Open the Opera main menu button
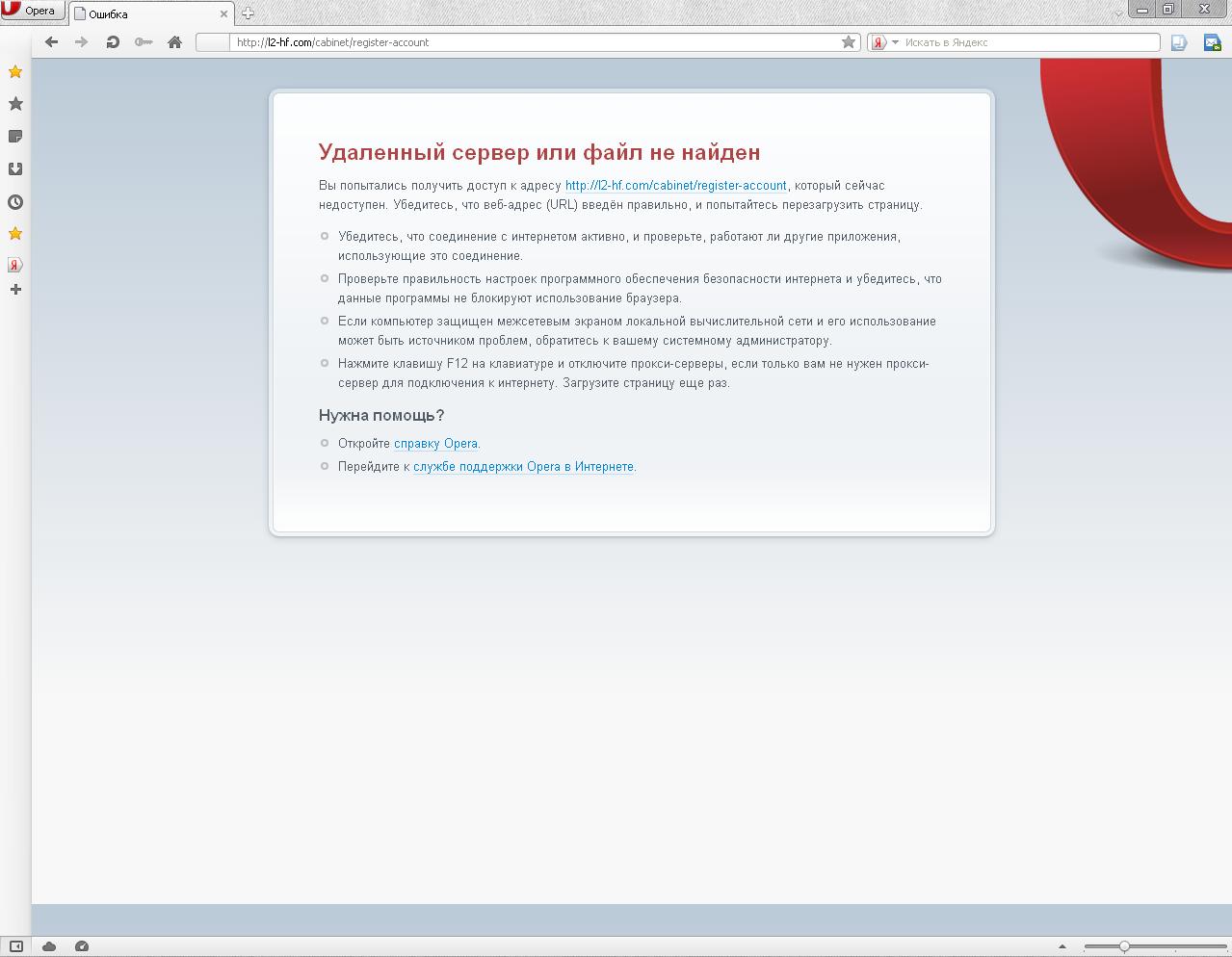This screenshot has width=1232, height=957. coord(32,11)
